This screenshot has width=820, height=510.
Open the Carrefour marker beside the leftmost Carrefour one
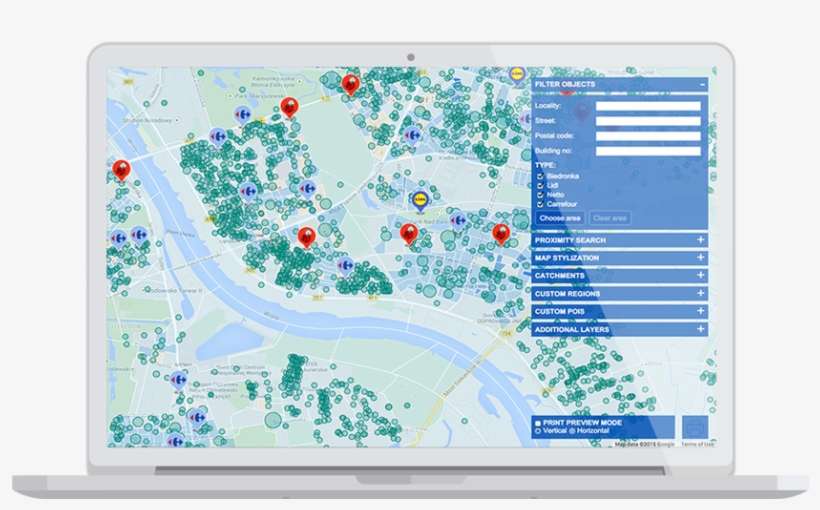[139, 235]
